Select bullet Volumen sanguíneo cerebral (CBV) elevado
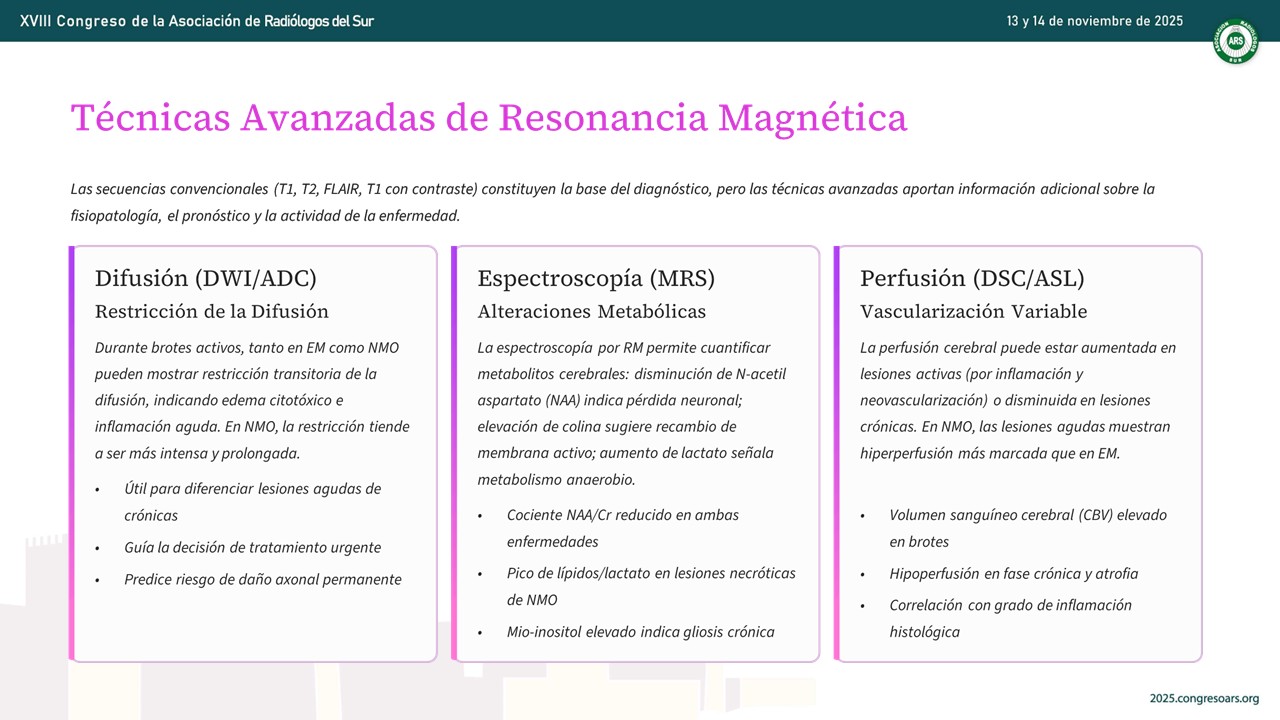 1028,528
